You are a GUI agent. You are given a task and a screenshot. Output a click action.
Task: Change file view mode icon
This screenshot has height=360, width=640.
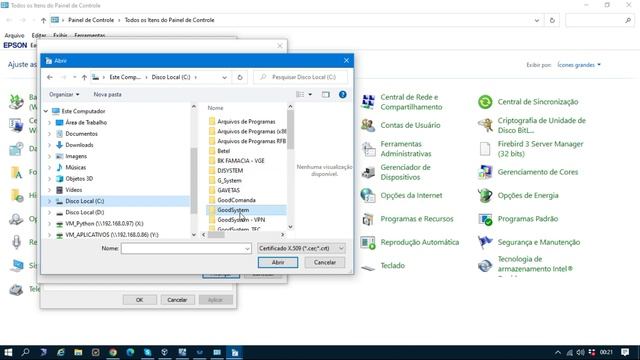coord(300,94)
